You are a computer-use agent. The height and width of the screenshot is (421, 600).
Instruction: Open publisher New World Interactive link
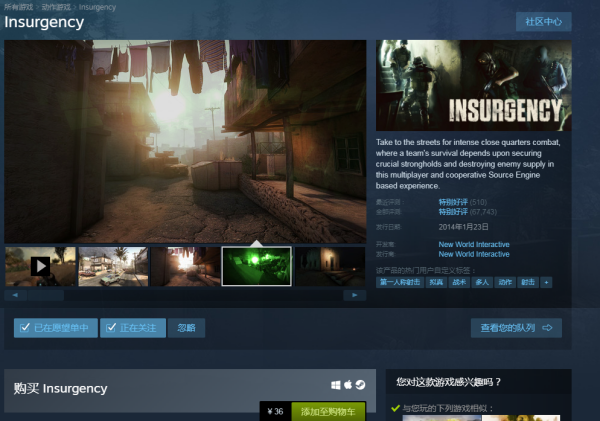474,254
